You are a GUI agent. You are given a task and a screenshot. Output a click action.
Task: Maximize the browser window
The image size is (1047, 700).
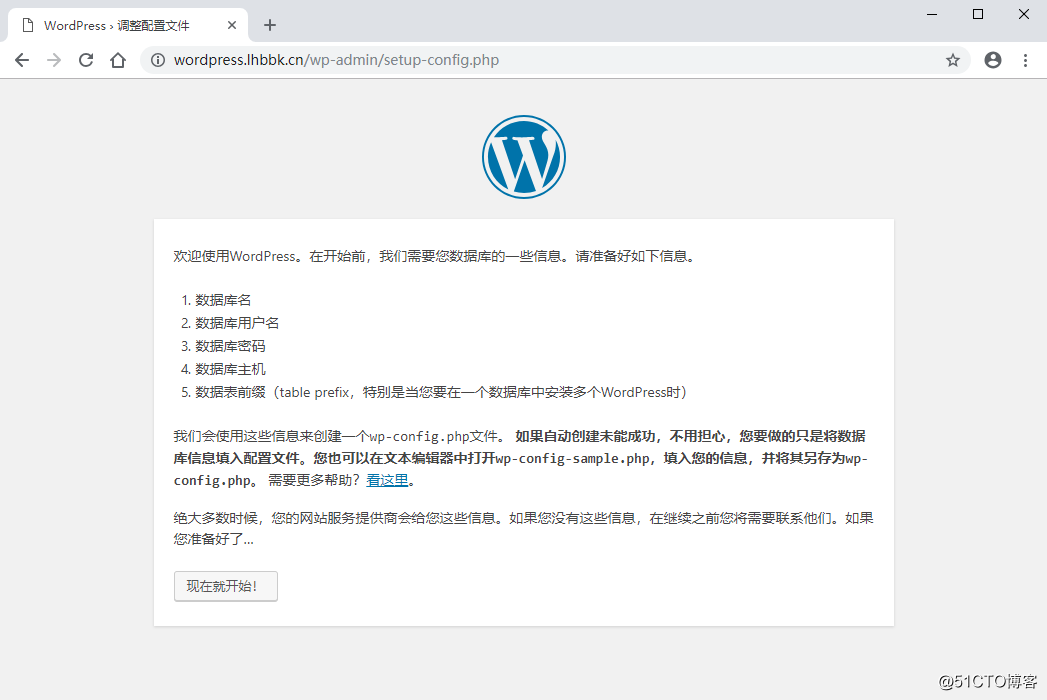coord(978,14)
